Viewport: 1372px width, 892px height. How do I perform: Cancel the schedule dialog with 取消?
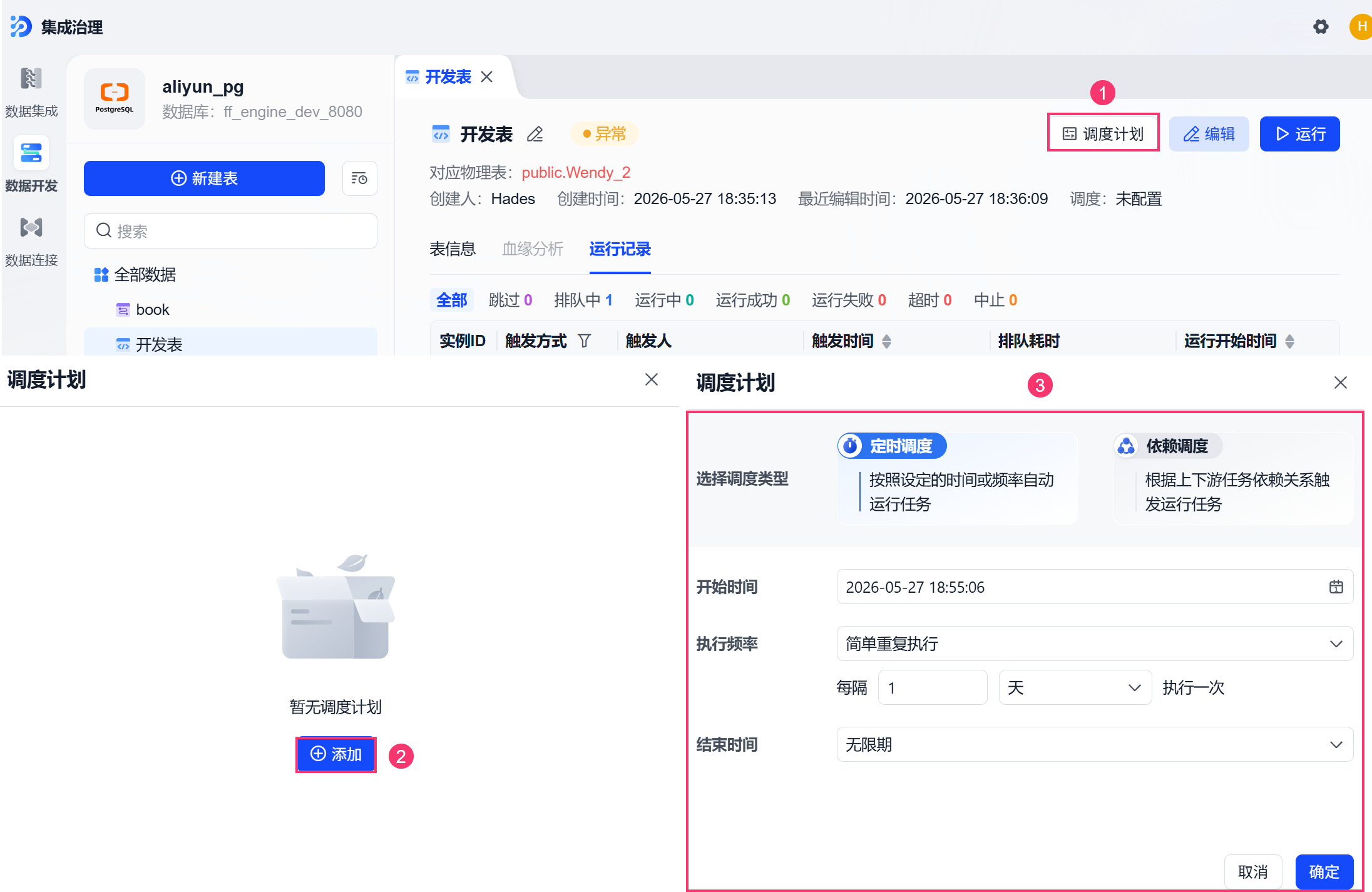tap(1253, 871)
